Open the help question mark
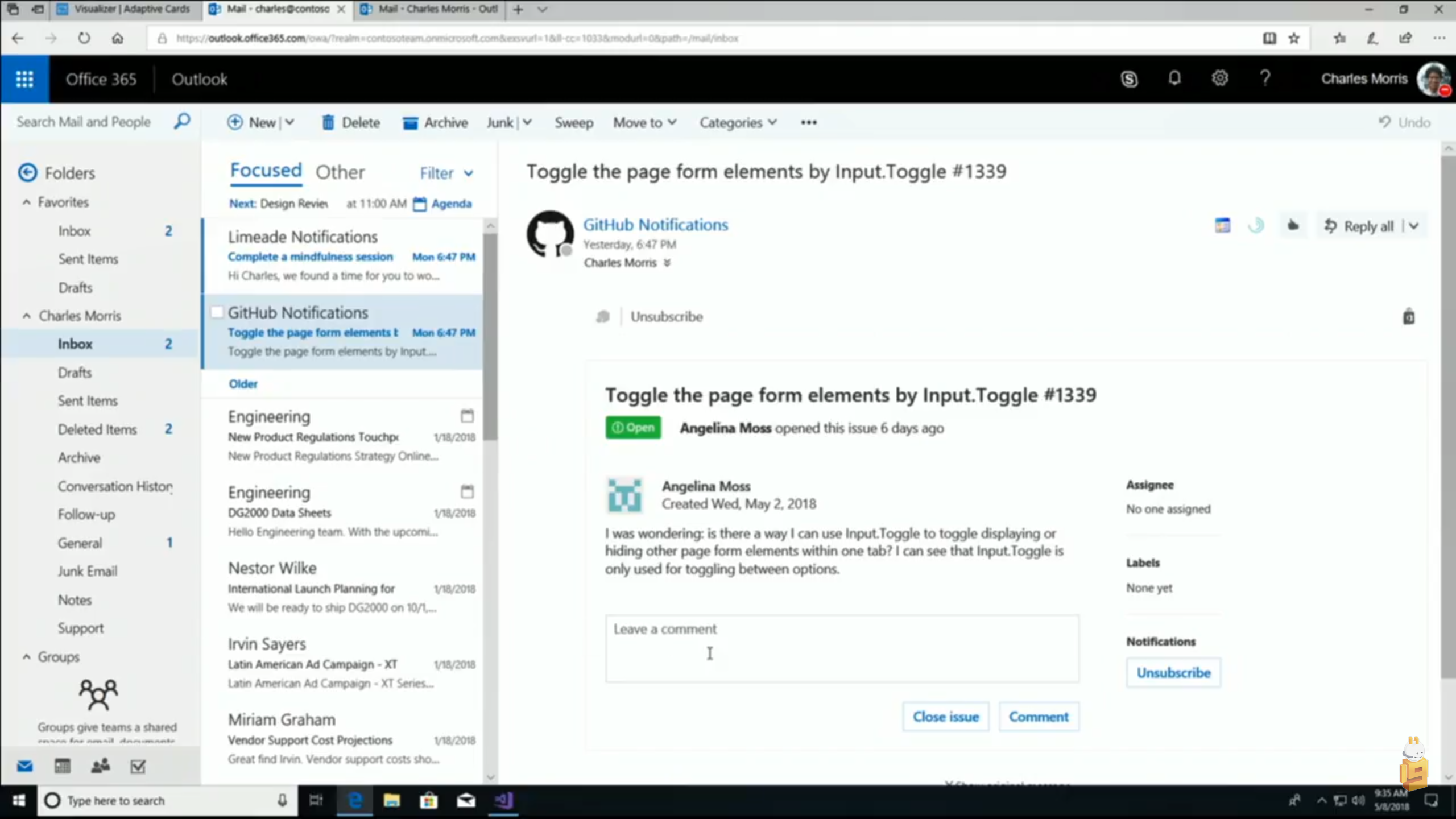This screenshot has width=1456, height=819. pyautogui.click(x=1265, y=78)
